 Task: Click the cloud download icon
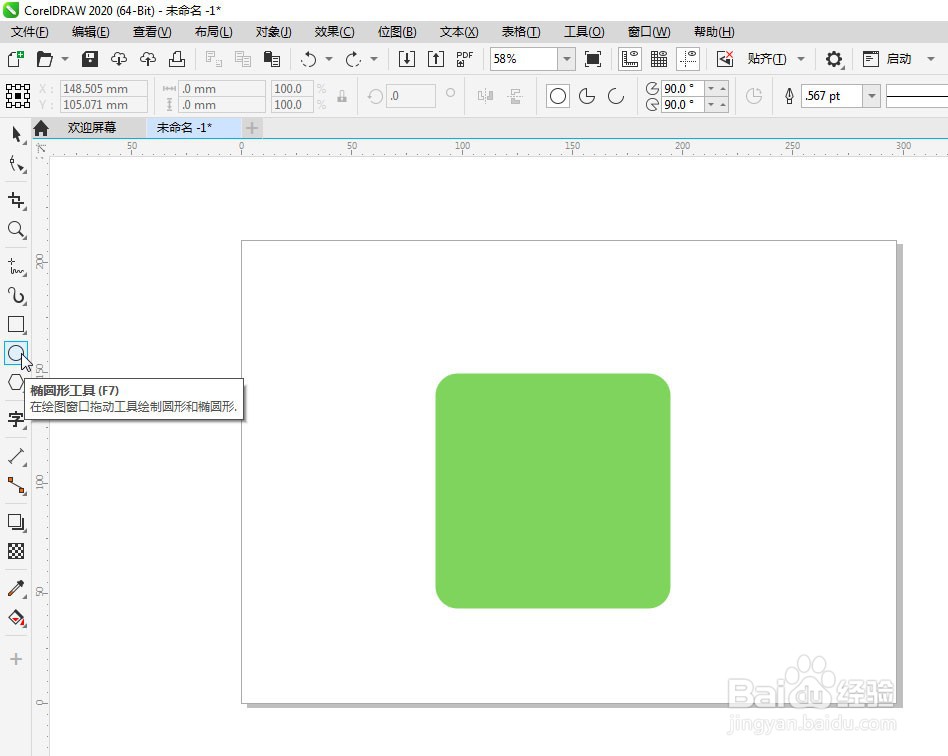[119, 59]
